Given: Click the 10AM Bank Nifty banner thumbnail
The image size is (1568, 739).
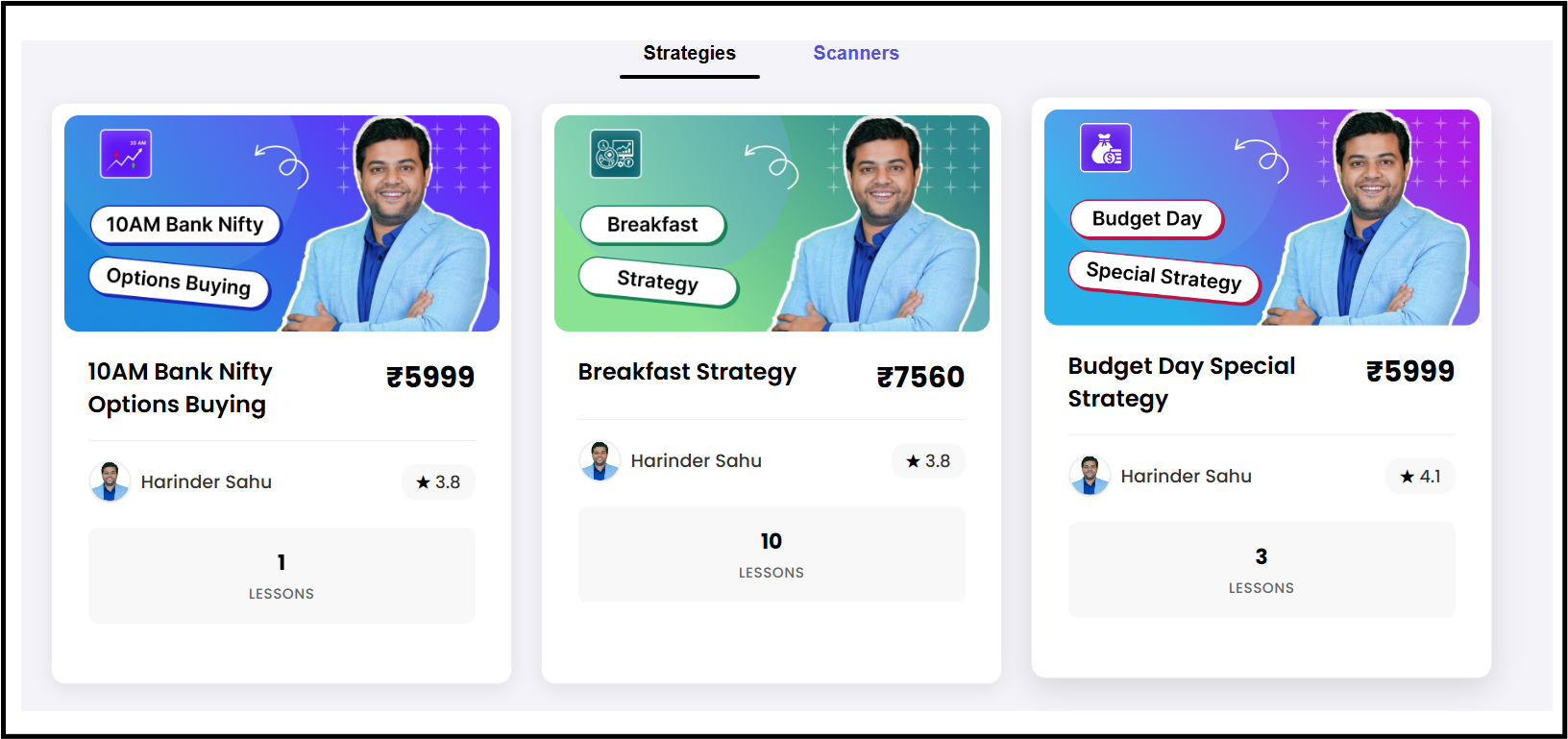Looking at the screenshot, I should (282, 223).
